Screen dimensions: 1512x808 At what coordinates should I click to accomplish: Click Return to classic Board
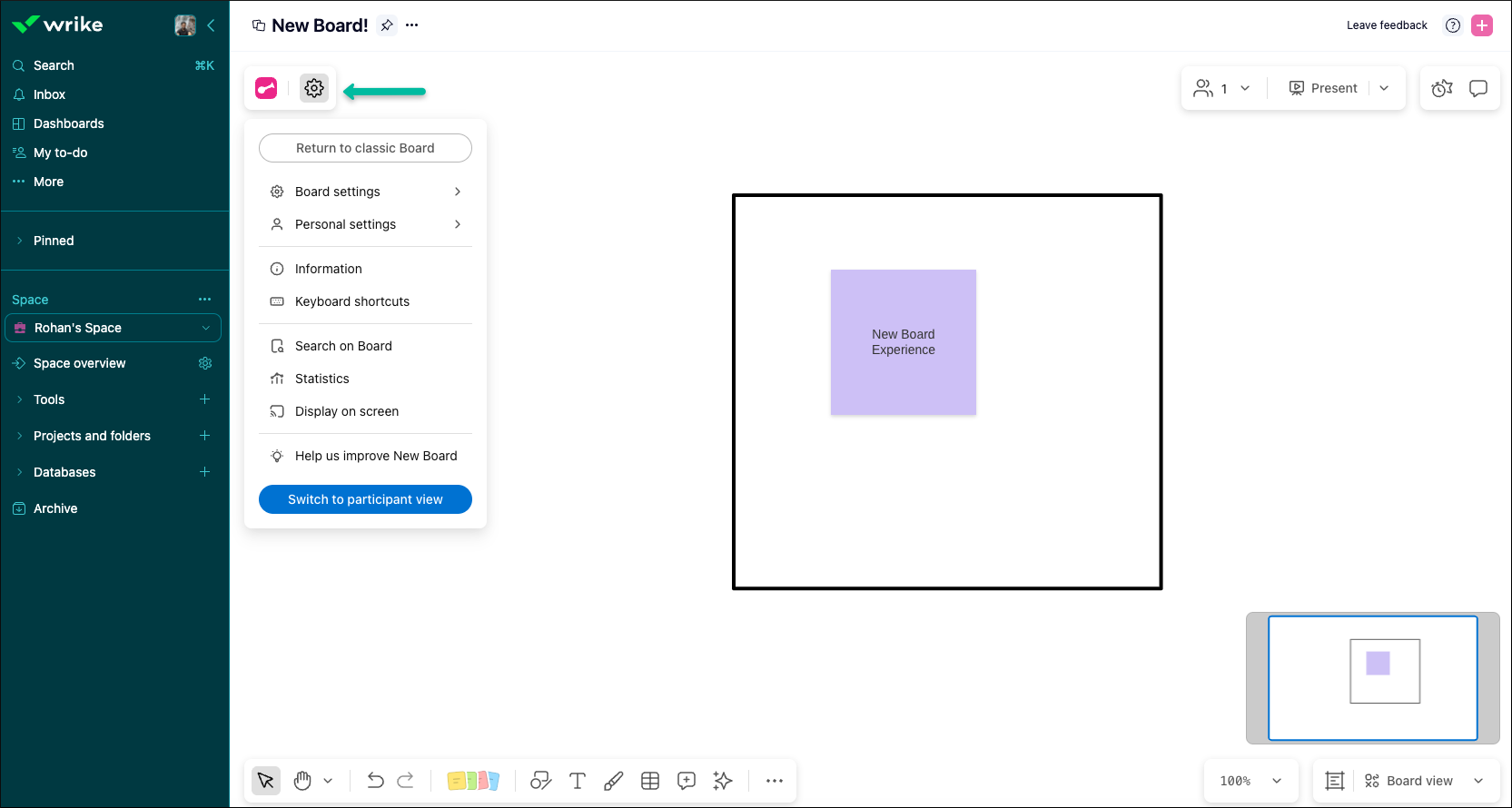pyautogui.click(x=365, y=148)
